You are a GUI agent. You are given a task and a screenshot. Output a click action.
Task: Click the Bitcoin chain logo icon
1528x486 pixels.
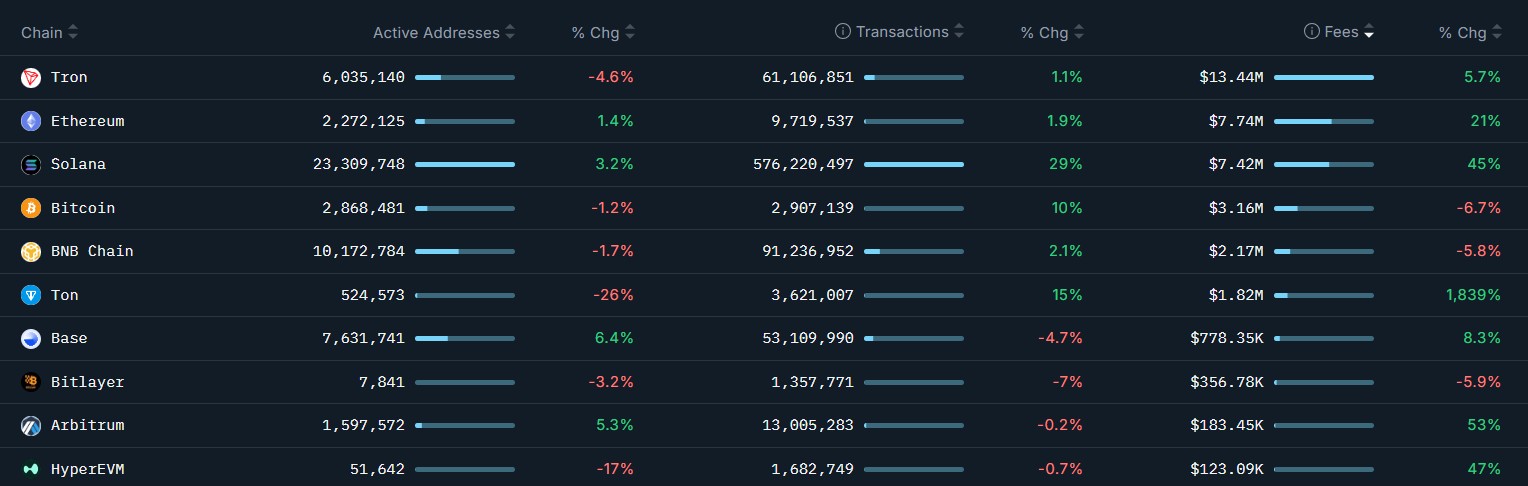pos(31,208)
